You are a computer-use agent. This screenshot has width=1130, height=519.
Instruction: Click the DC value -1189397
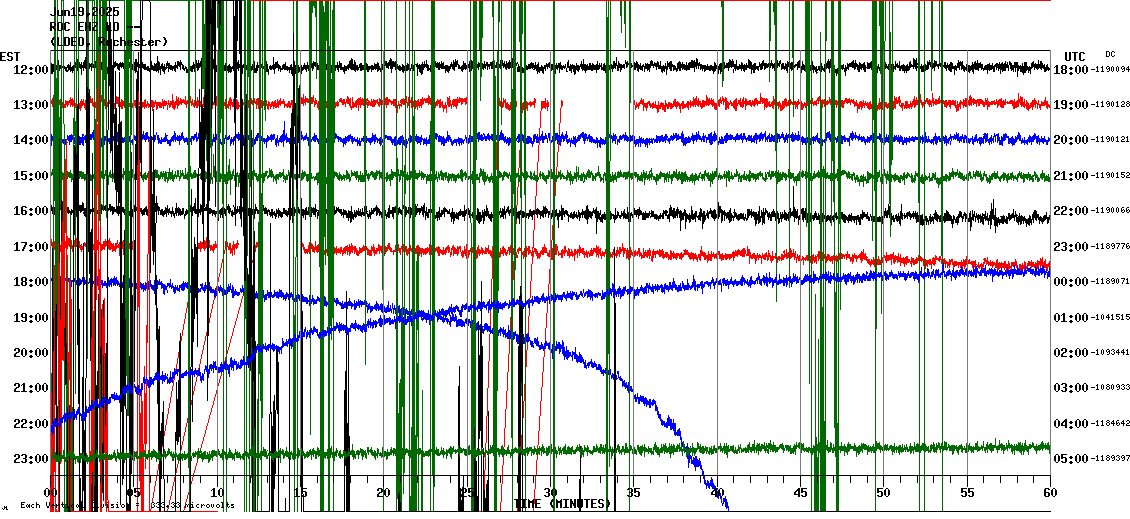pyautogui.click(x=1109, y=458)
